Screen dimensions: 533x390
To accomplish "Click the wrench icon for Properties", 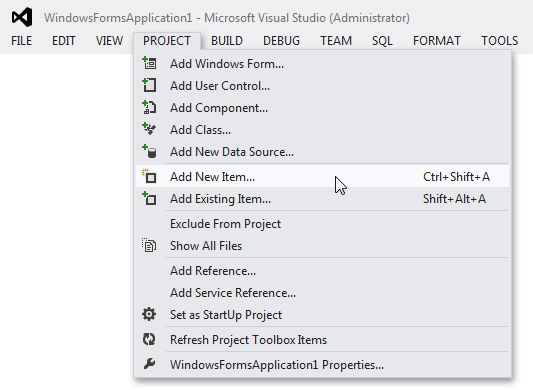I will point(149,364).
